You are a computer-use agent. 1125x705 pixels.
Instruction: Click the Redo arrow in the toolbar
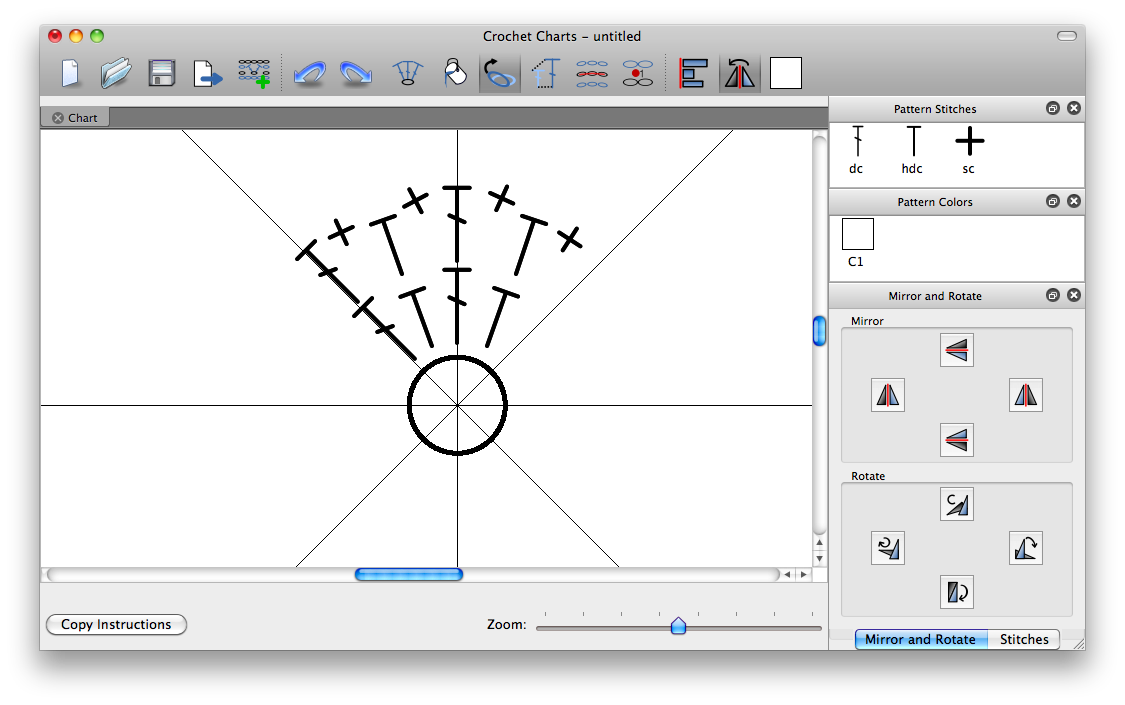[x=356, y=73]
